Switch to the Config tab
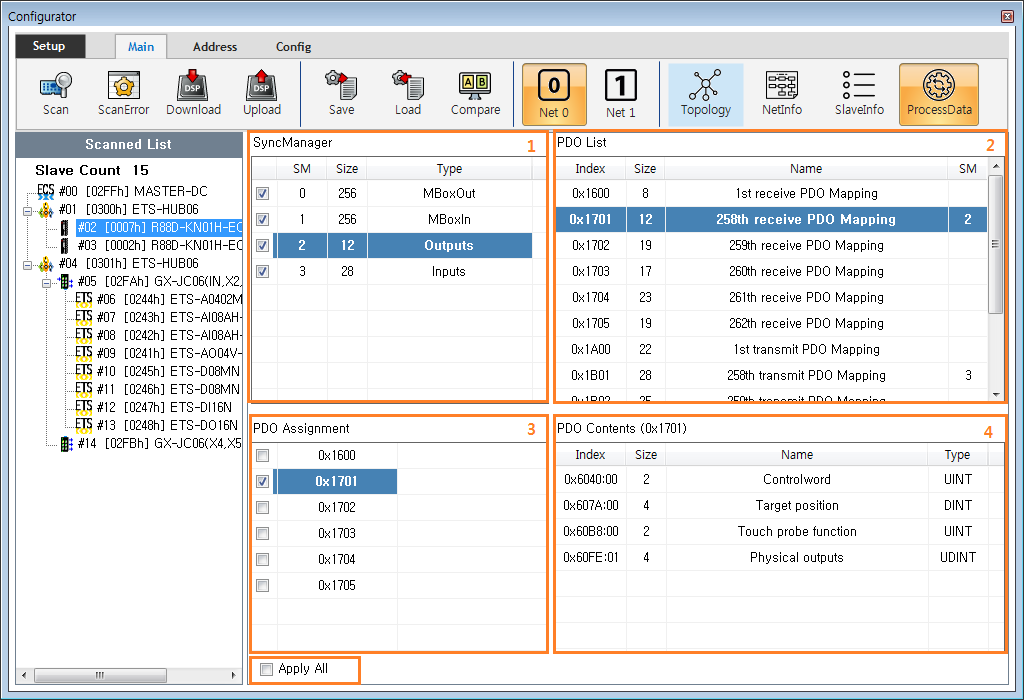The height and width of the screenshot is (700, 1024). click(292, 46)
